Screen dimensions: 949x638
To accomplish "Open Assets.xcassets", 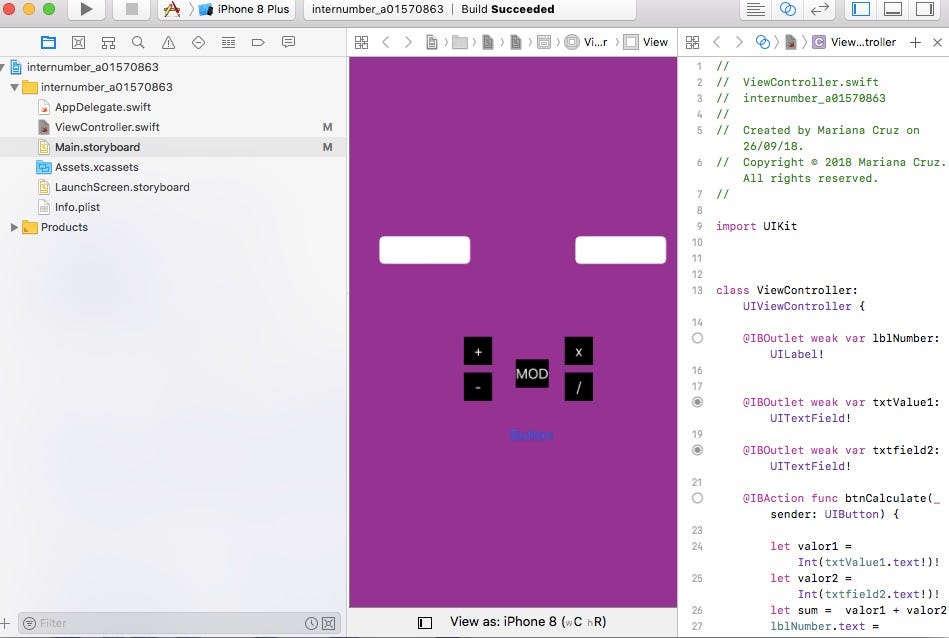I will (x=97, y=167).
